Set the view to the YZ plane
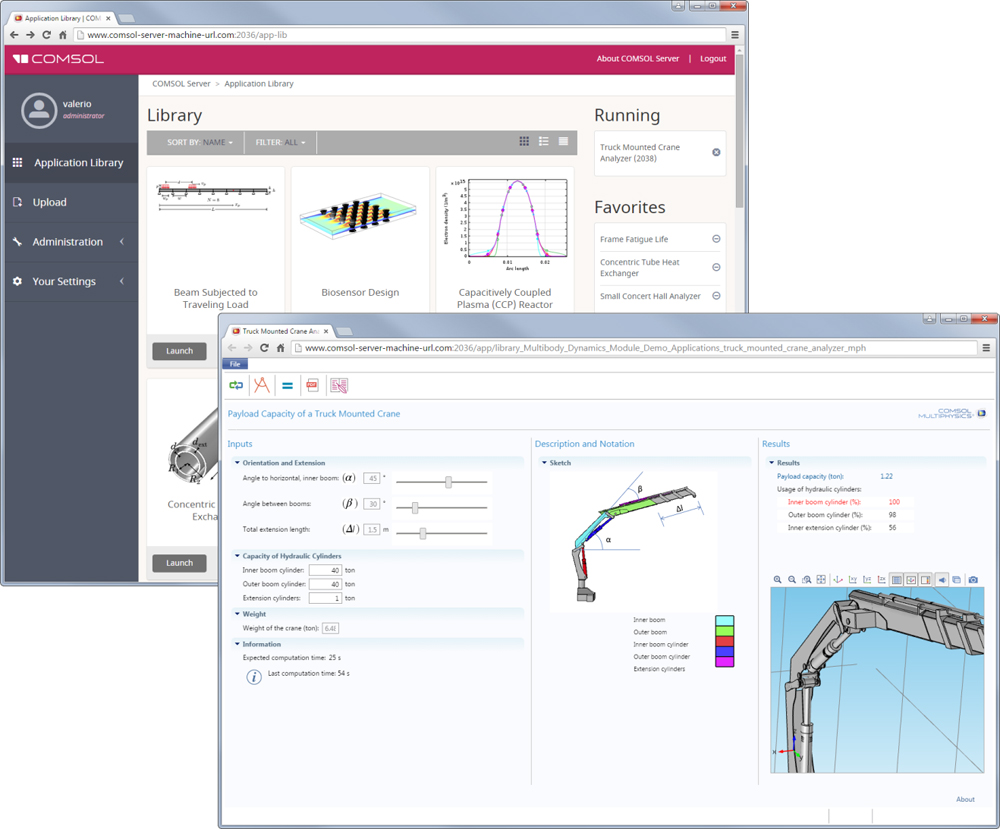Image resolution: width=1000 pixels, height=829 pixels. pyautogui.click(x=867, y=580)
